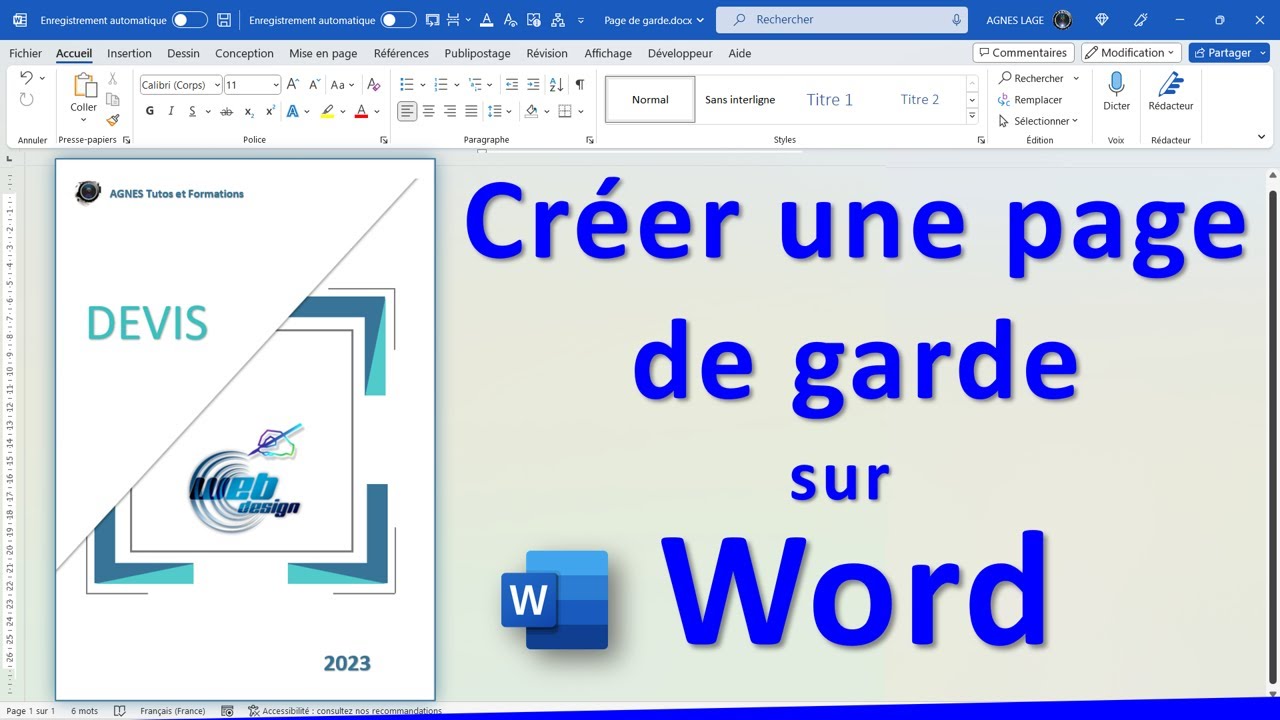Click the Undo arrow icon

[x=27, y=78]
